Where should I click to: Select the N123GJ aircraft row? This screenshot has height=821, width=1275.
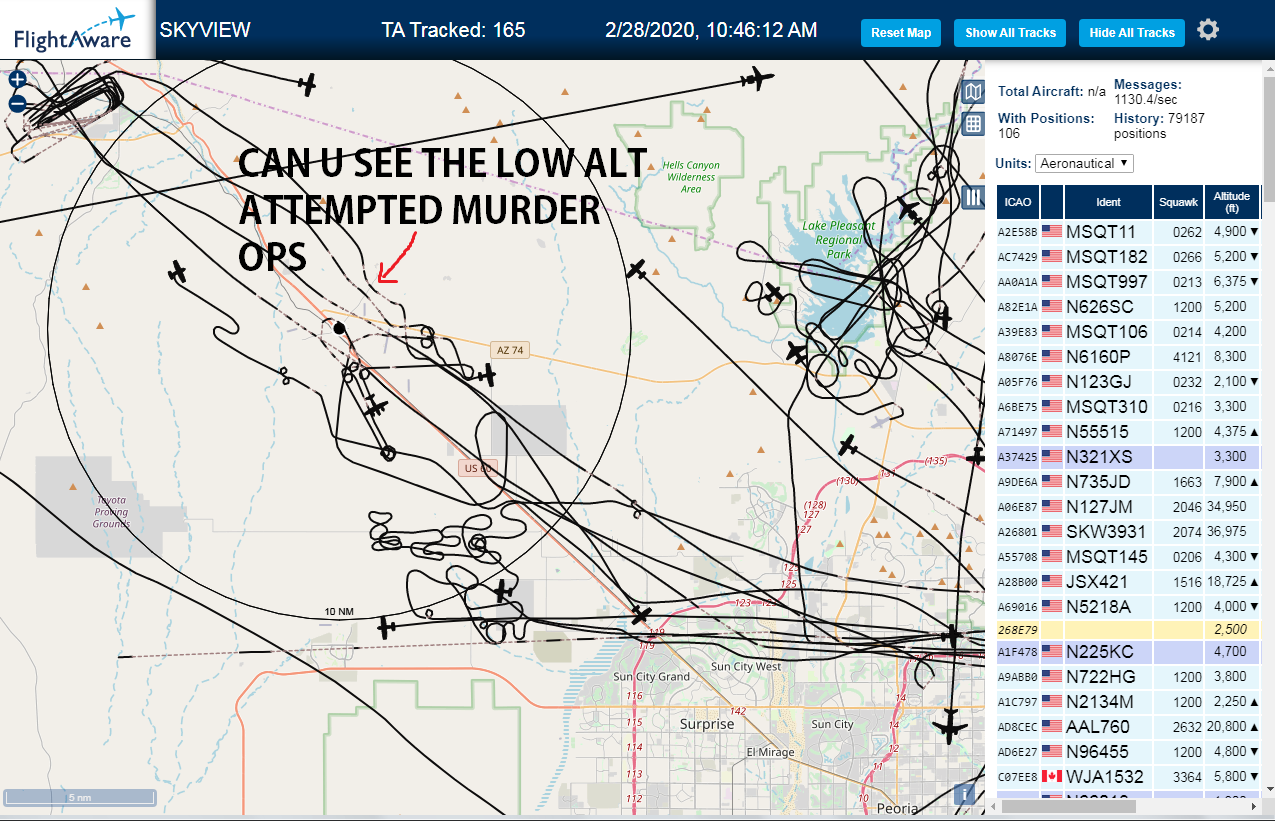point(1128,382)
